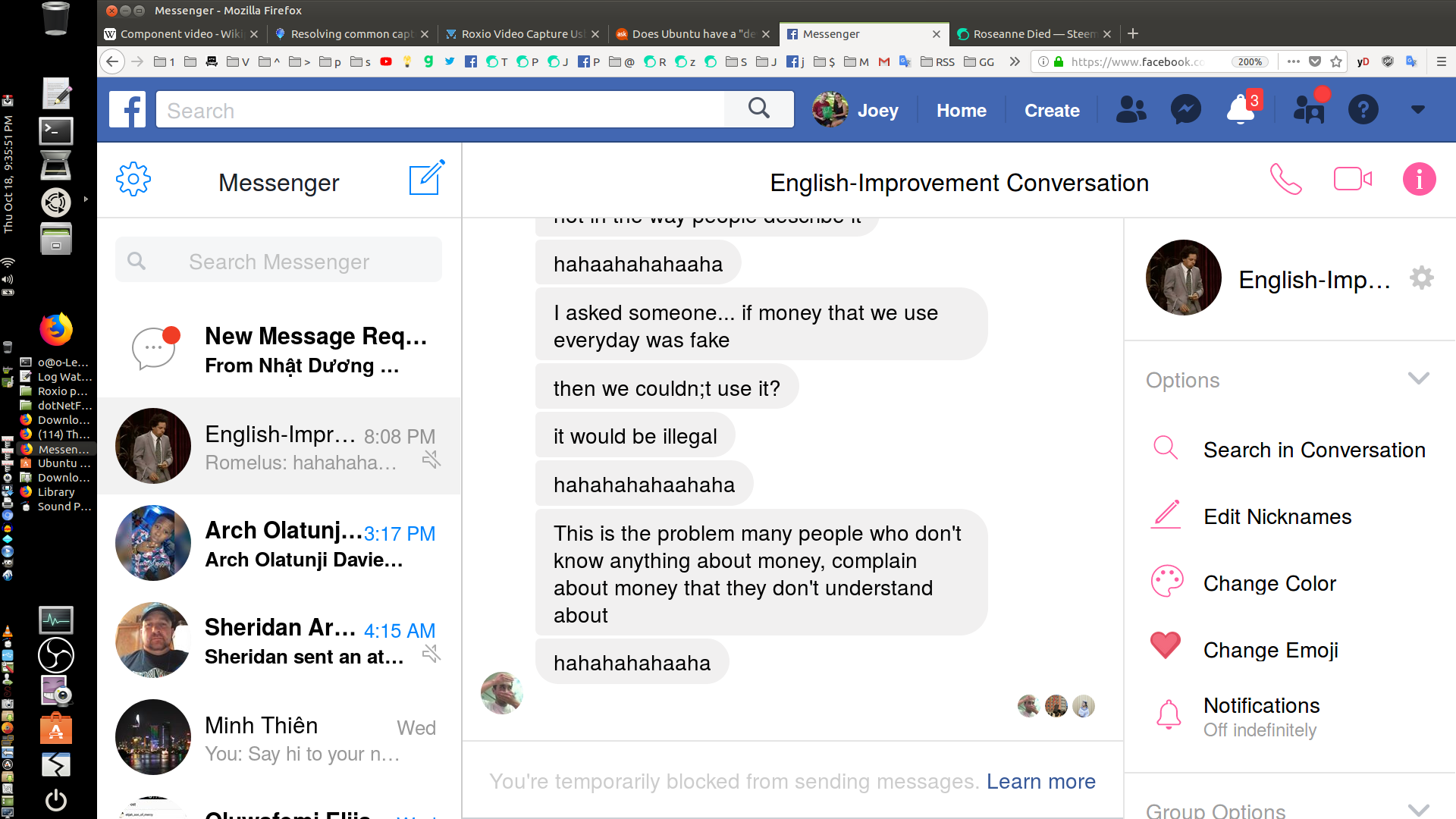Open Minh Thiên conversation
The width and height of the screenshot is (1456, 819).
[x=279, y=738]
